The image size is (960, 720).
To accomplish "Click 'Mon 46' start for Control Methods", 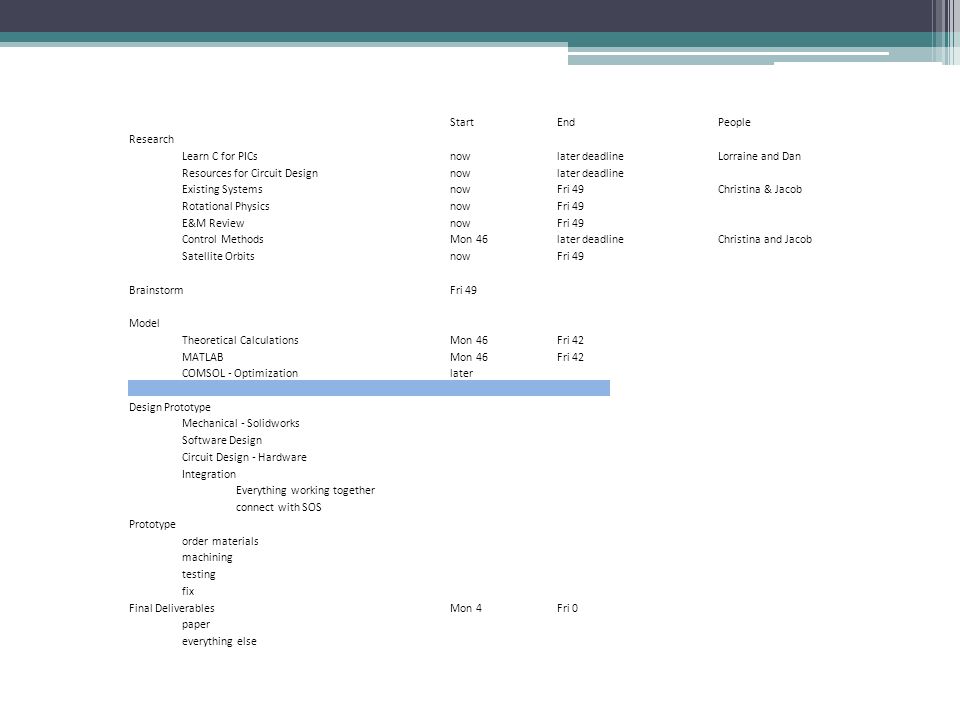I will [469, 239].
